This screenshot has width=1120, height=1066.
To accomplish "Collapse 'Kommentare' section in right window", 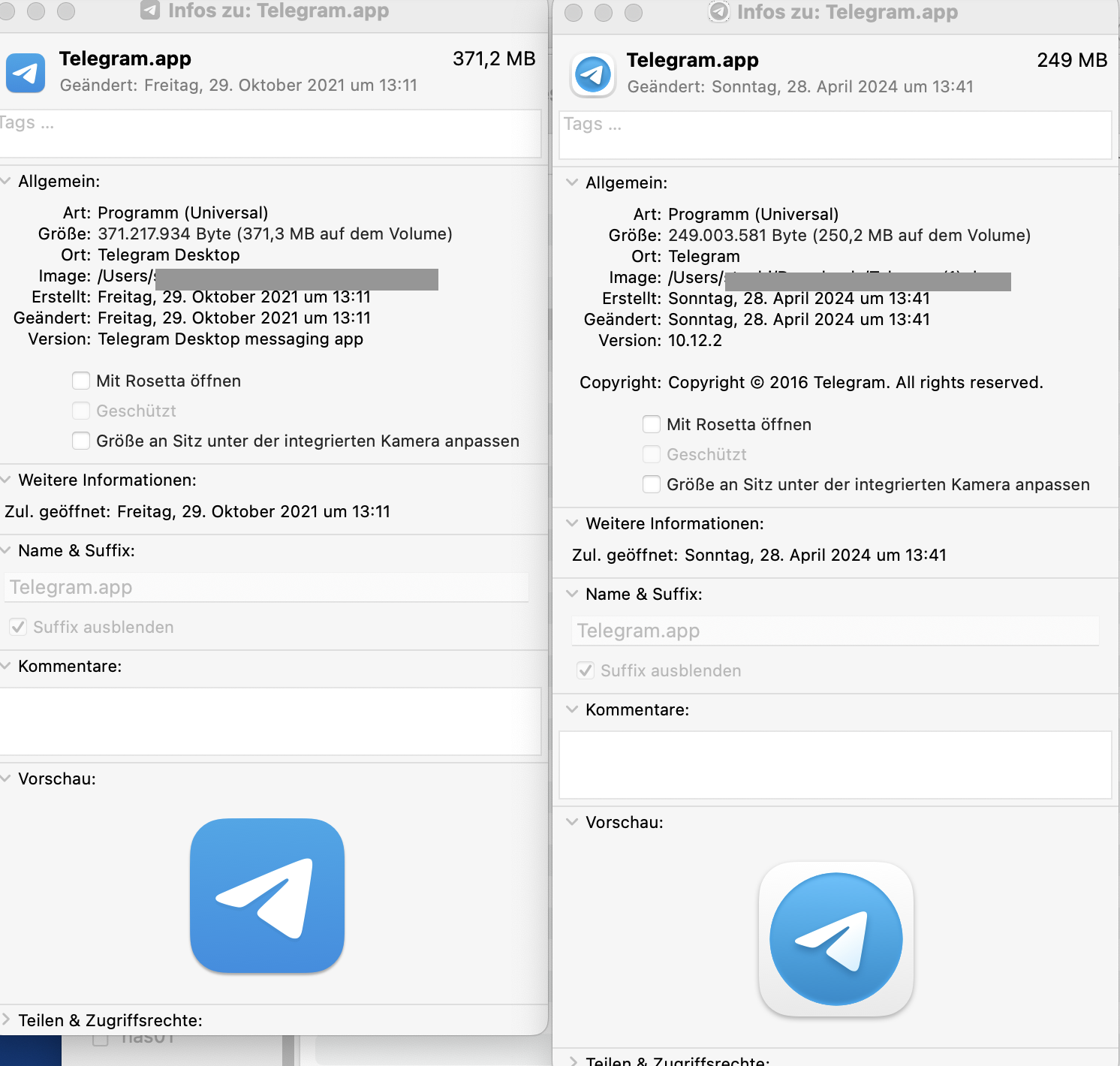I will click(x=572, y=709).
